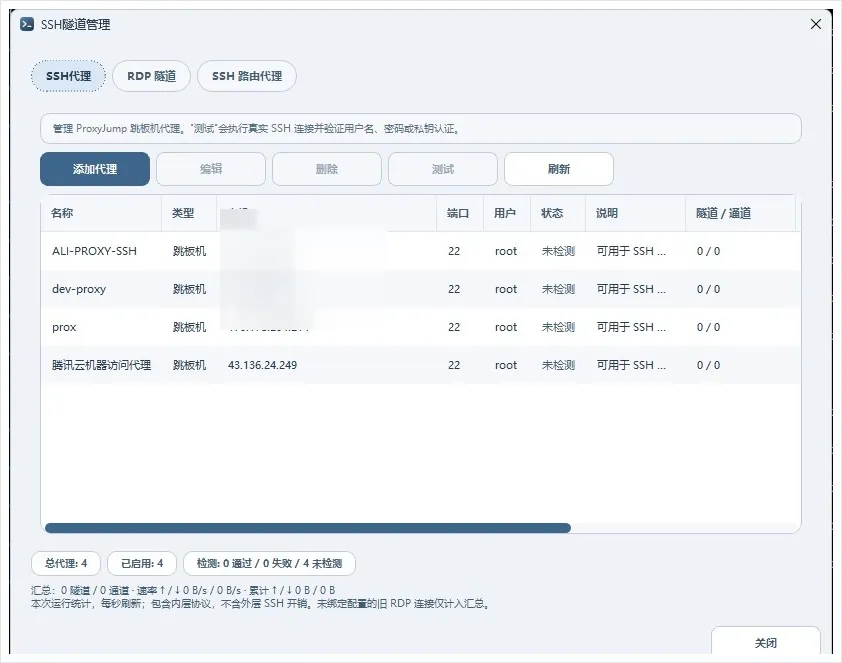Viewport: 842px width, 663px height.
Task: Click the 测试 button
Action: coord(443,169)
